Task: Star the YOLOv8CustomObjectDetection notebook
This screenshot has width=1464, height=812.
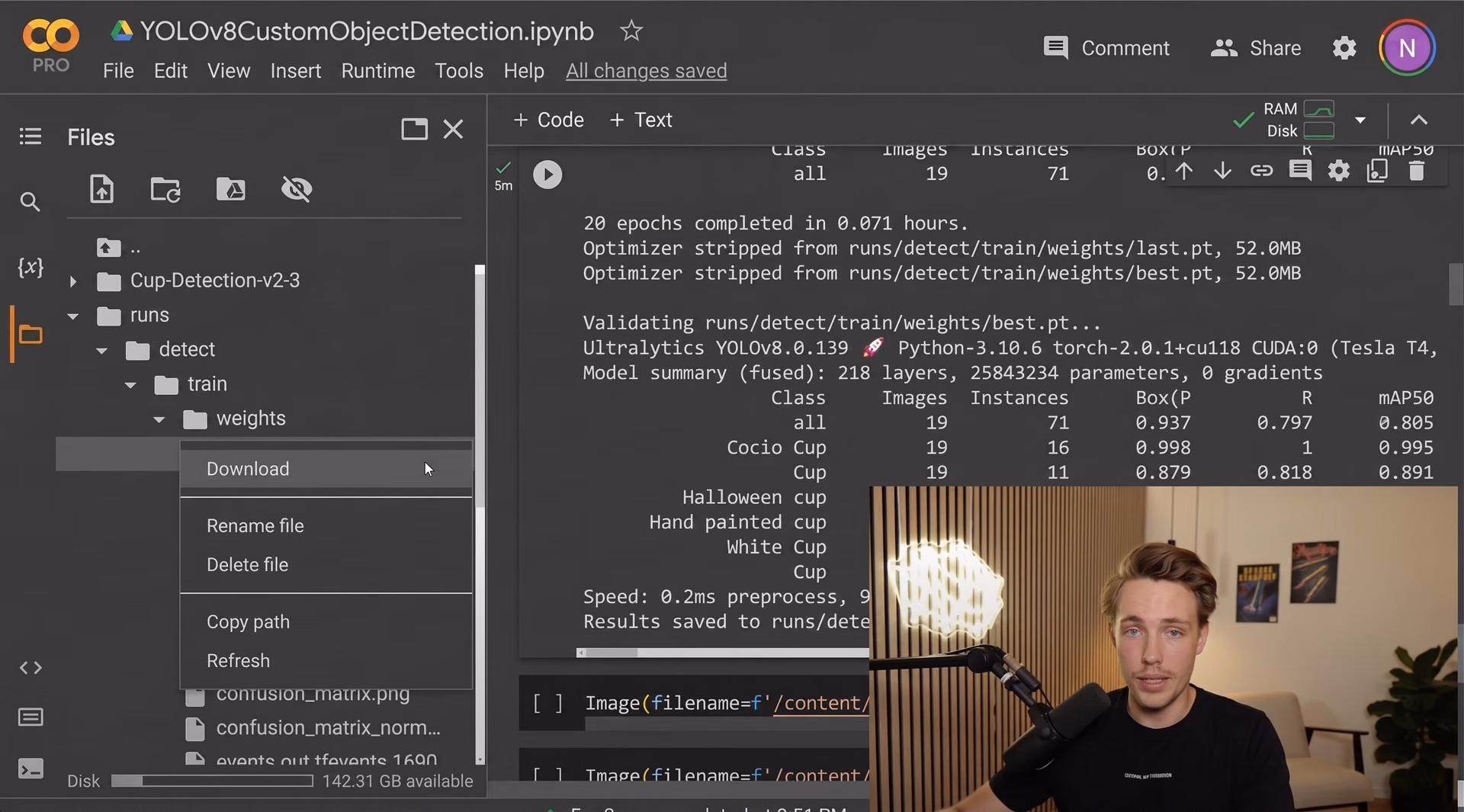Action: tap(631, 31)
